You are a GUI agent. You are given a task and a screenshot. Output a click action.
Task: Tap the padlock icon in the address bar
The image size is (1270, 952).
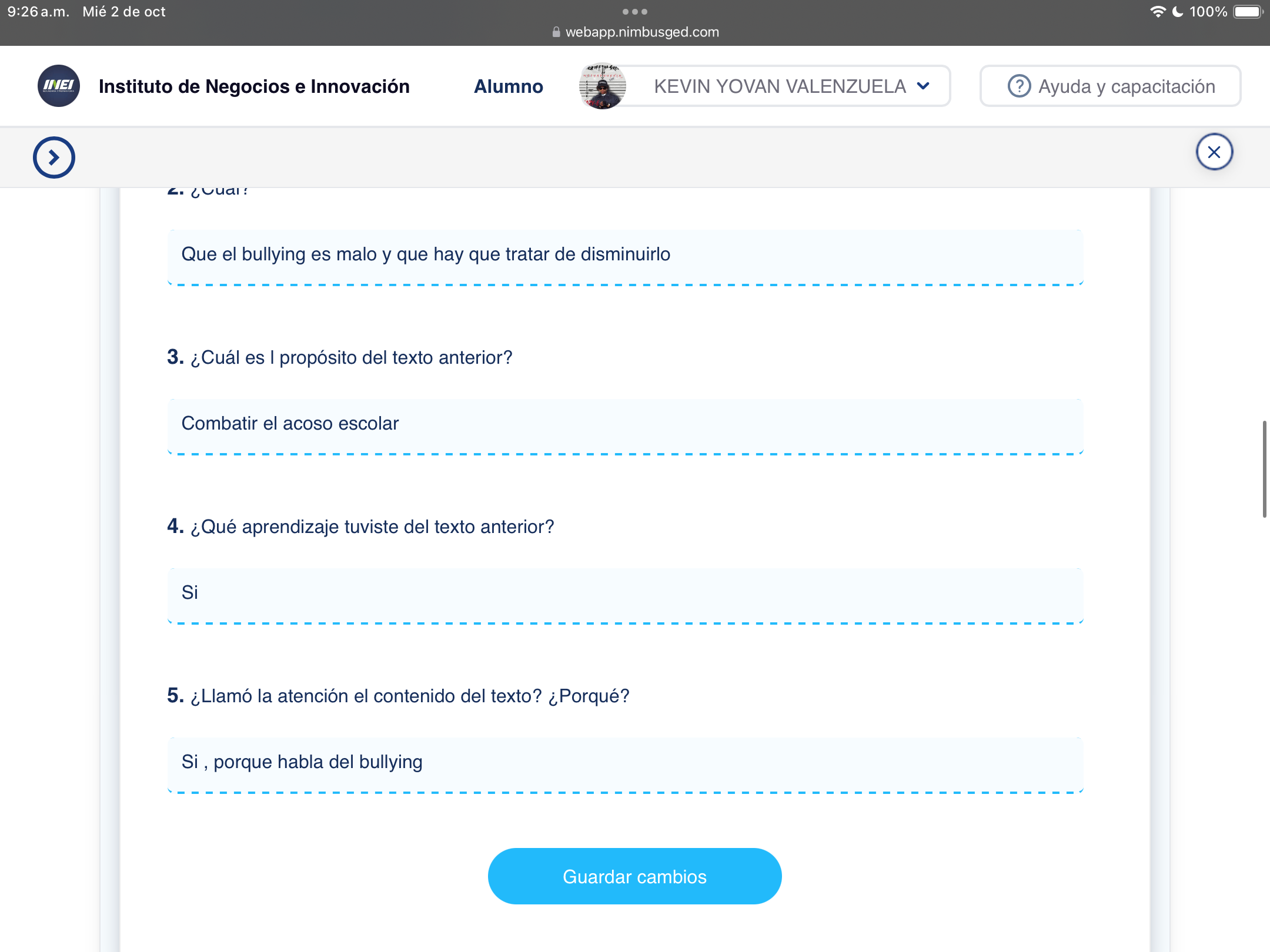[556, 32]
